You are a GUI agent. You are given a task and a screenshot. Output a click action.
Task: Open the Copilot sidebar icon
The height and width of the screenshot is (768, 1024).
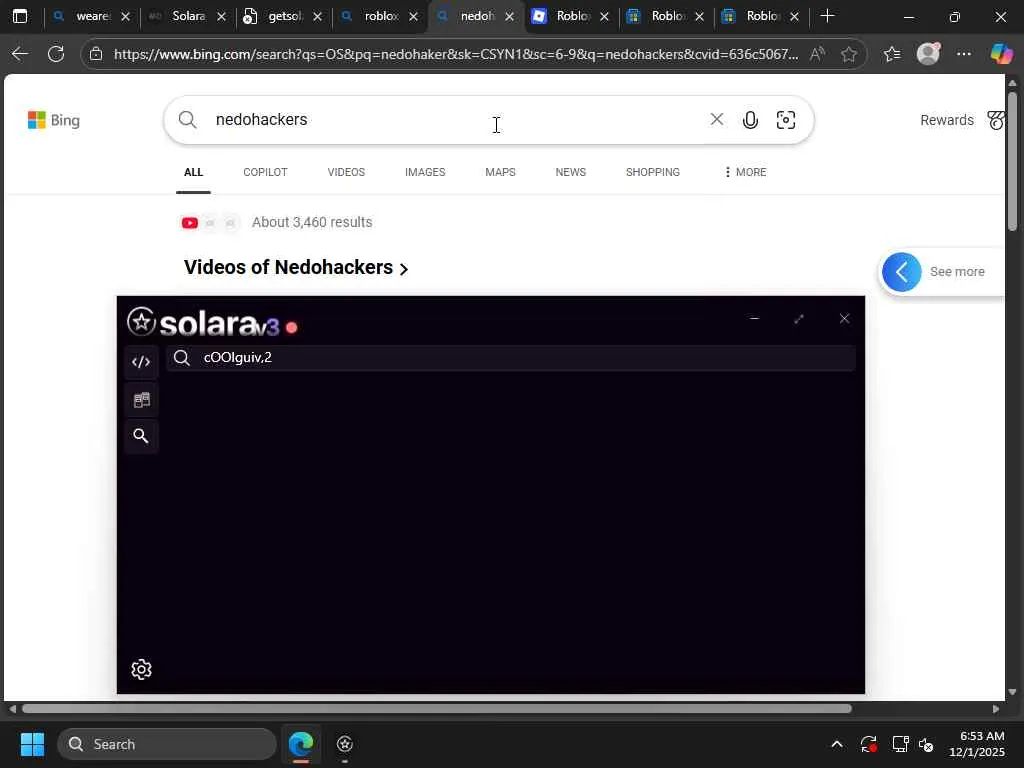point(1001,54)
